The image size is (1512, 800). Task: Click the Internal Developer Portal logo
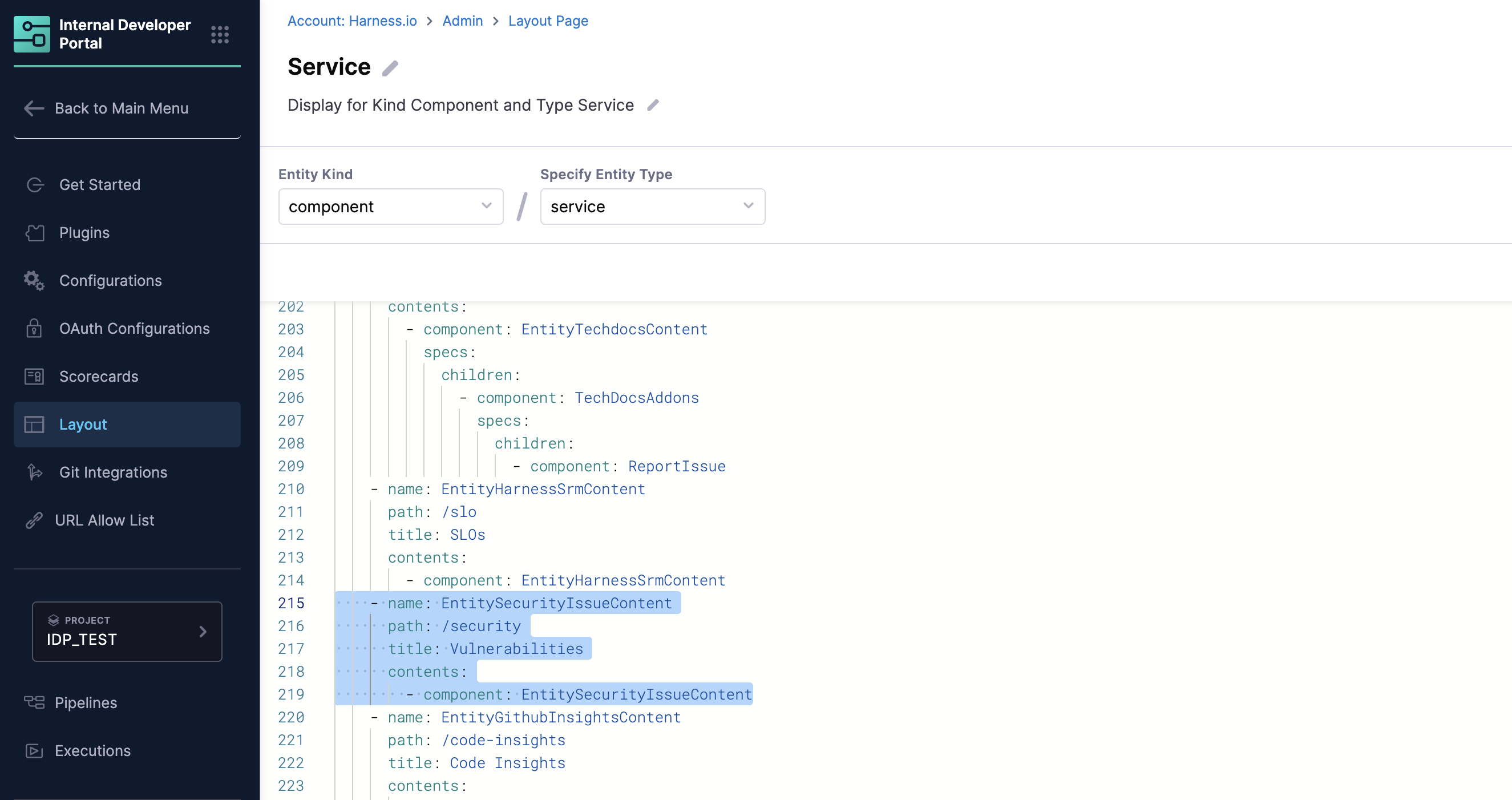point(32,34)
